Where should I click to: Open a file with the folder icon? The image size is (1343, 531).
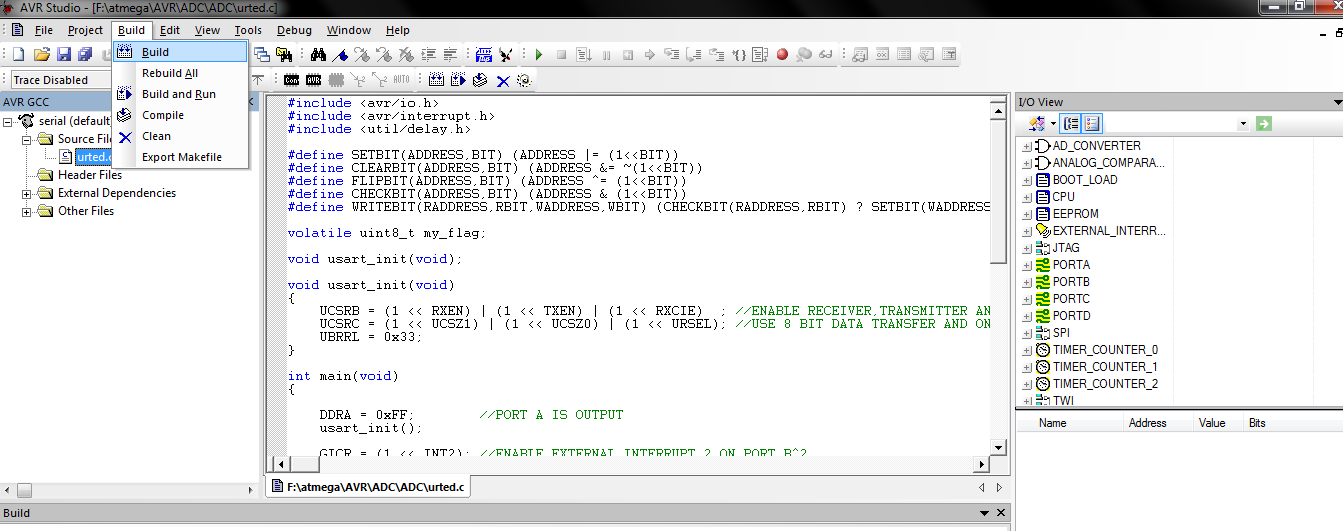41,54
